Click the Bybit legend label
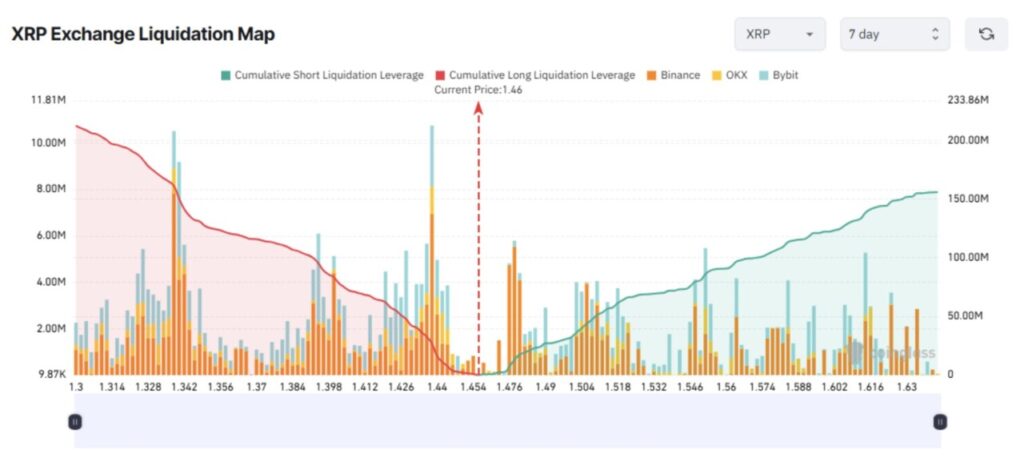 tap(785, 75)
